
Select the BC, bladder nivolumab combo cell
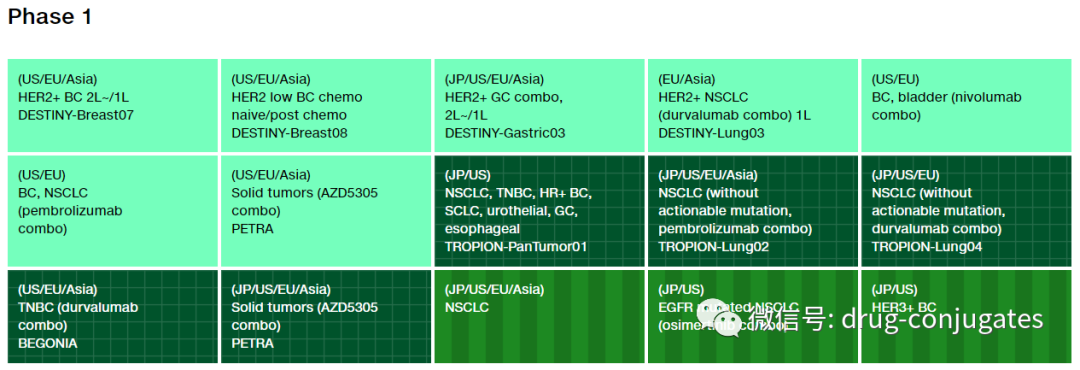966,105
